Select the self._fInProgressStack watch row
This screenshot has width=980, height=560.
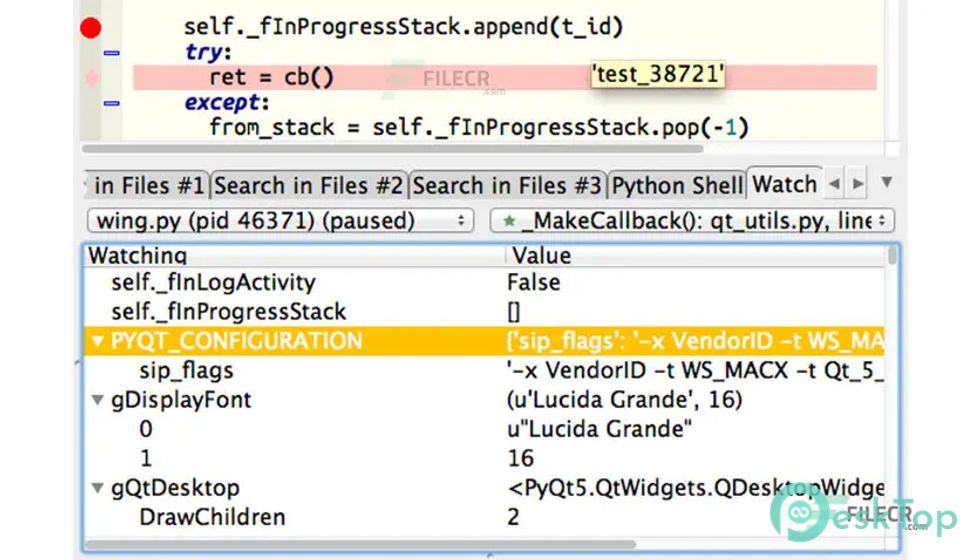coord(228,312)
